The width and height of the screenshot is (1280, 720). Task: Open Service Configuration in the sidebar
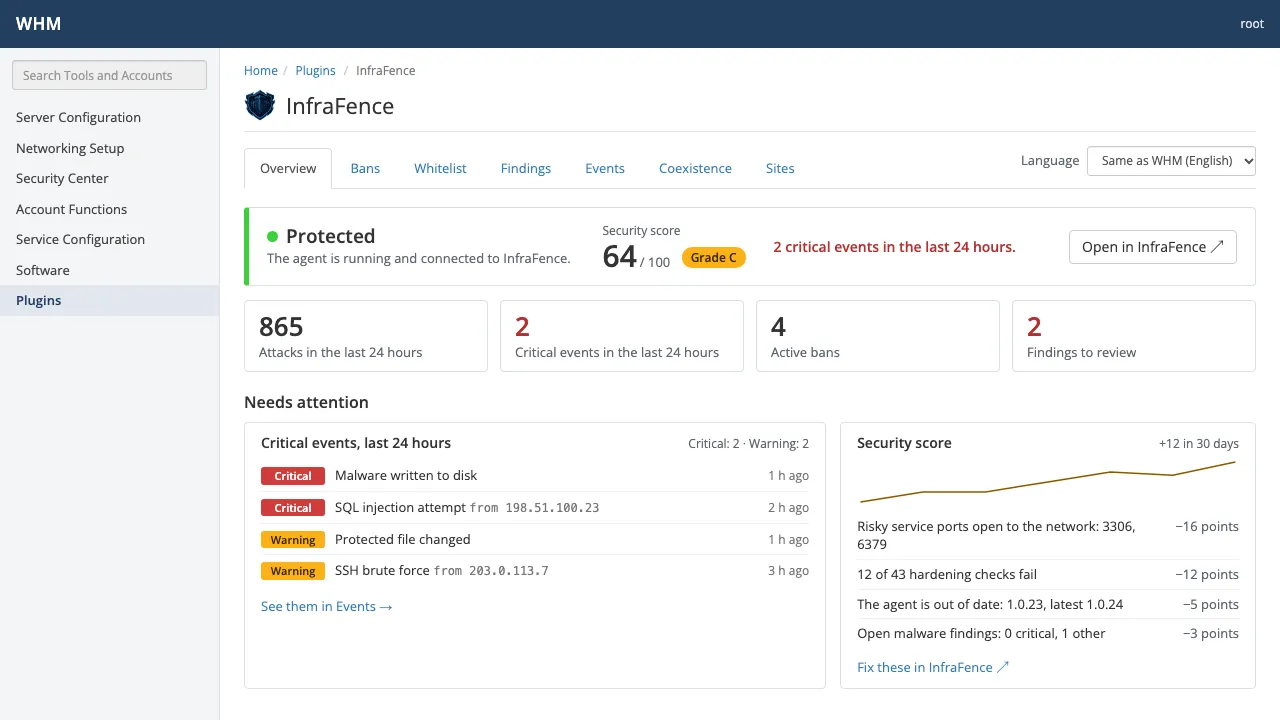(109, 239)
